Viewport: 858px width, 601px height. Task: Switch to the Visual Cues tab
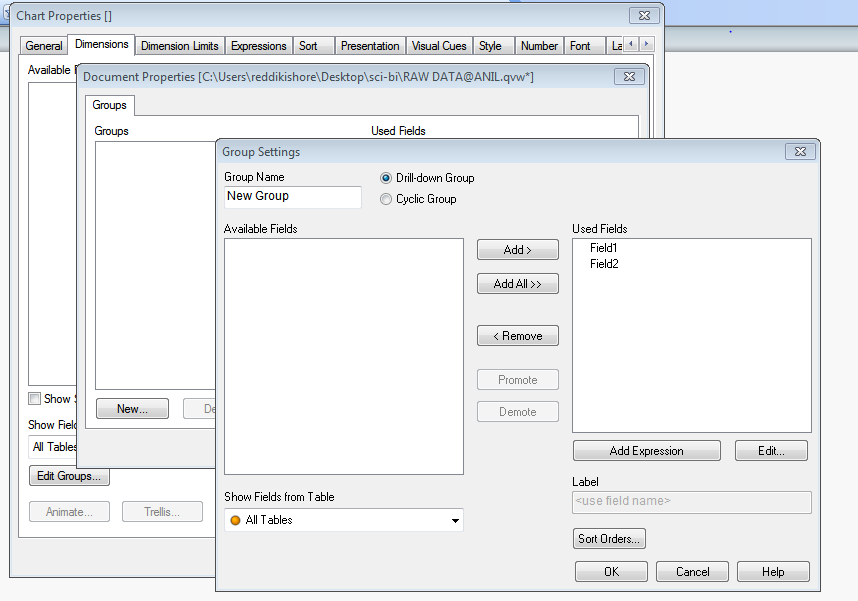(x=439, y=46)
